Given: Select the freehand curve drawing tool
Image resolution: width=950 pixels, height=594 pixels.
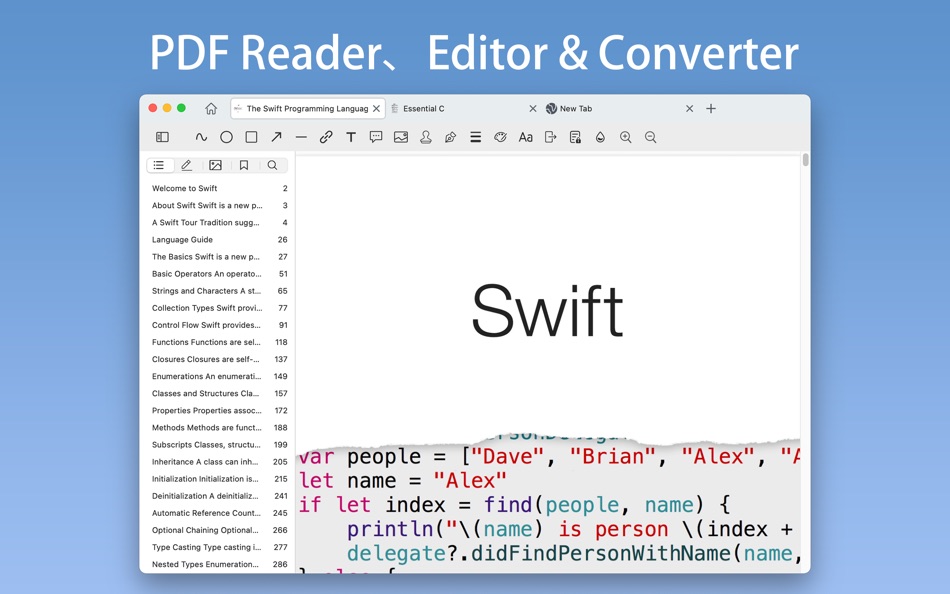Looking at the screenshot, I should pos(201,137).
